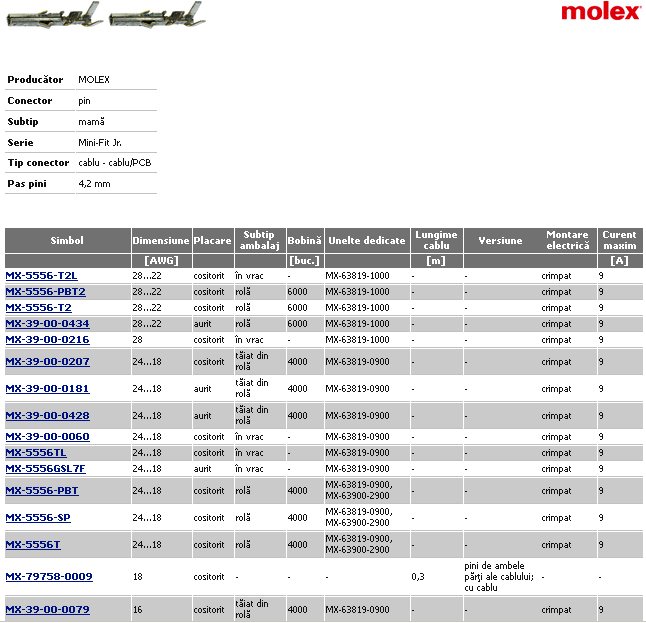Select the 0,3 cable length cell
646x623 pixels.
pyautogui.click(x=418, y=577)
